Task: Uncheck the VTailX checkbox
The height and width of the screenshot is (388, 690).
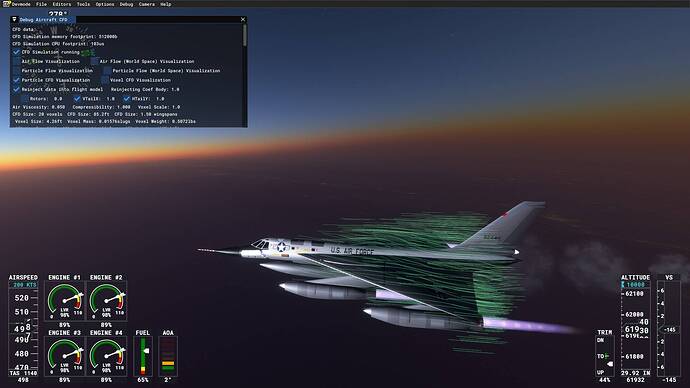Action: click(x=77, y=99)
